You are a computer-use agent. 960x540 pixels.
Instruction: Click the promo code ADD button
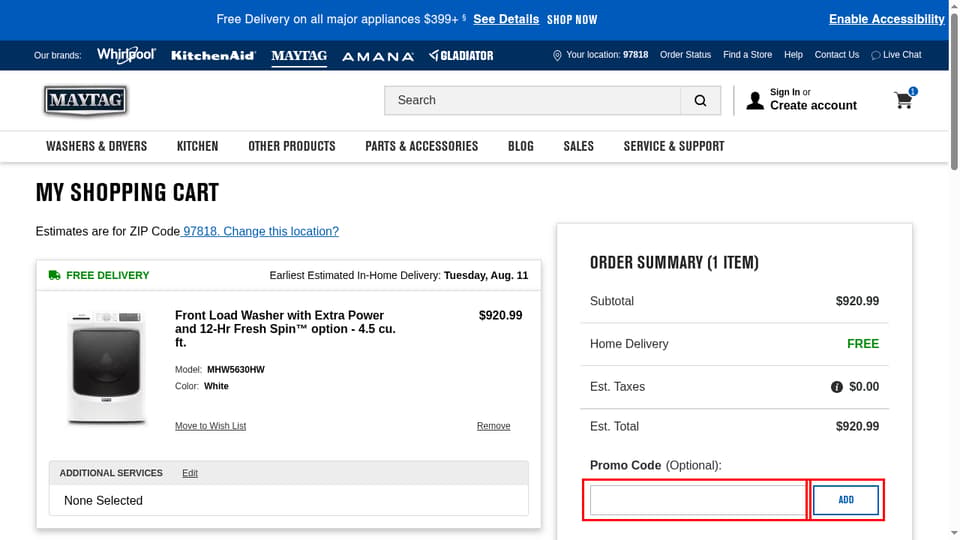[x=846, y=500]
